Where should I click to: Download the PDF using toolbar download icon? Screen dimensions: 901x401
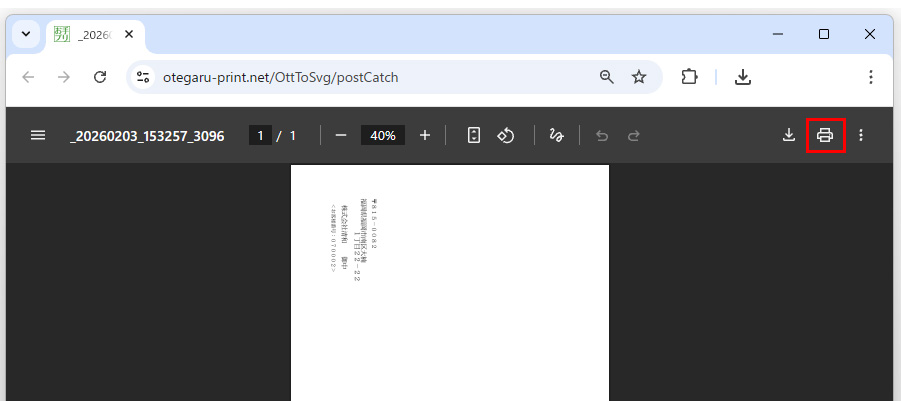pyautogui.click(x=789, y=135)
